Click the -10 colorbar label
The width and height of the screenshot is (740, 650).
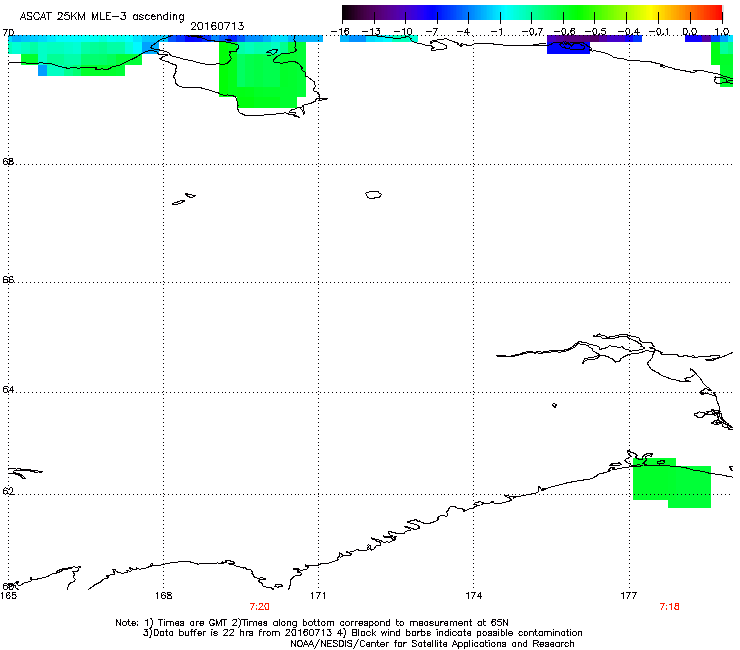pos(403,32)
